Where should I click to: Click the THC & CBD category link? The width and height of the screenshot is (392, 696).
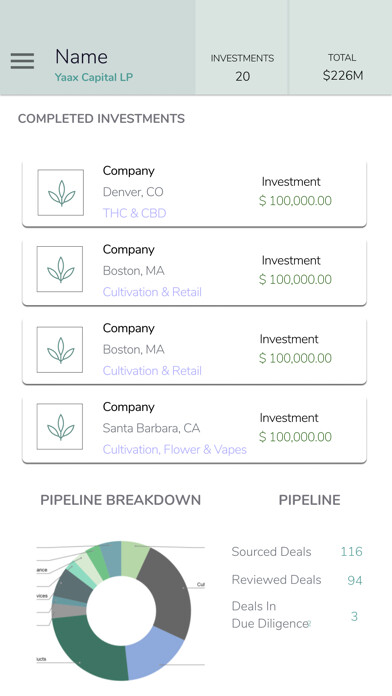coord(135,213)
